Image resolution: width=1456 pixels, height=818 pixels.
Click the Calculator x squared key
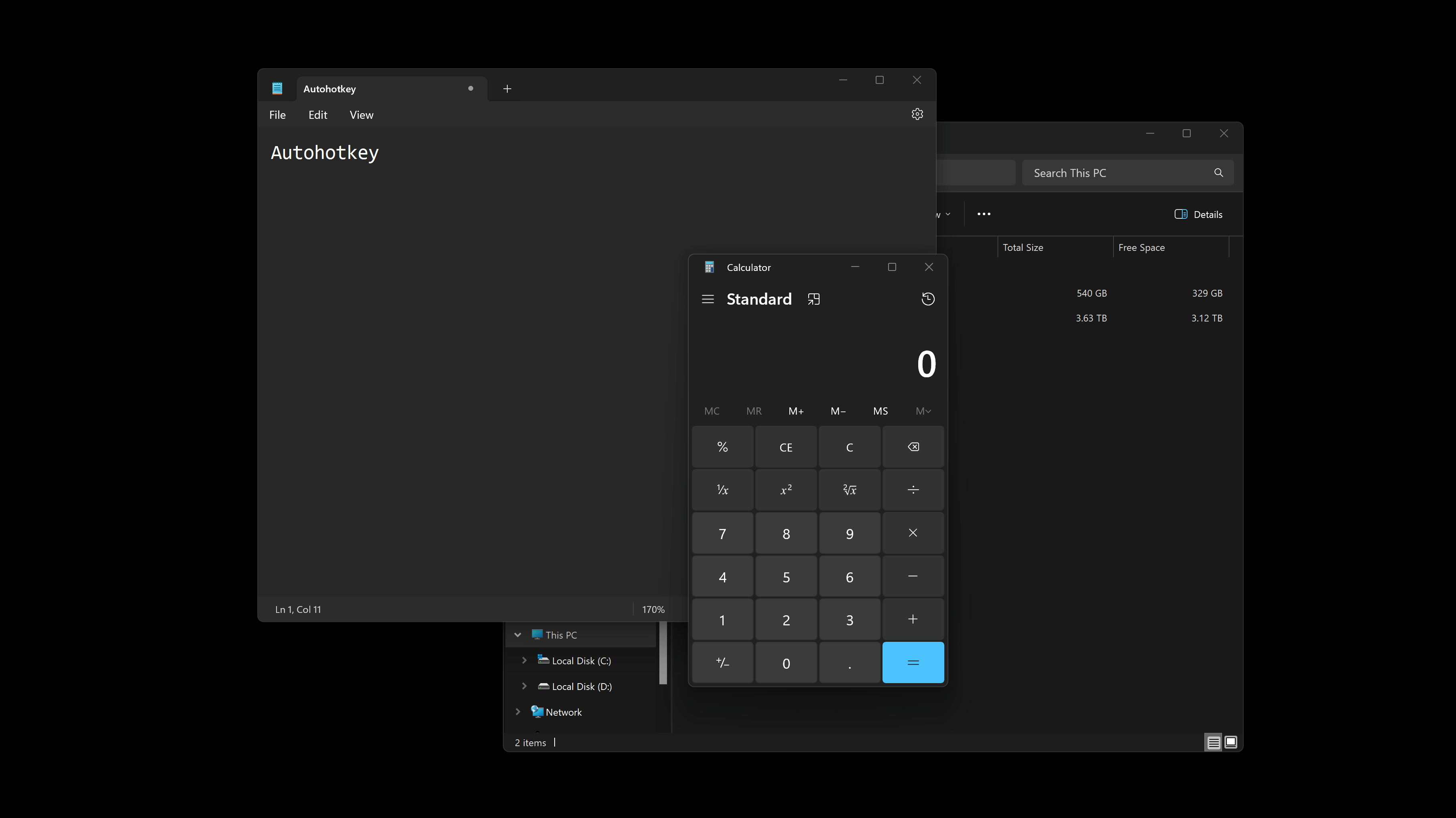click(x=786, y=490)
